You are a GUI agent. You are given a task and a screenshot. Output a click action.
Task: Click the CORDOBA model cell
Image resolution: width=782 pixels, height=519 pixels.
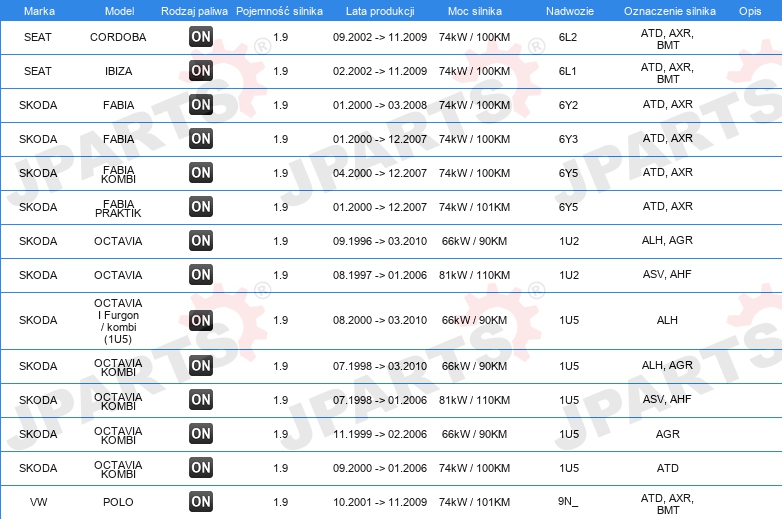pyautogui.click(x=118, y=37)
